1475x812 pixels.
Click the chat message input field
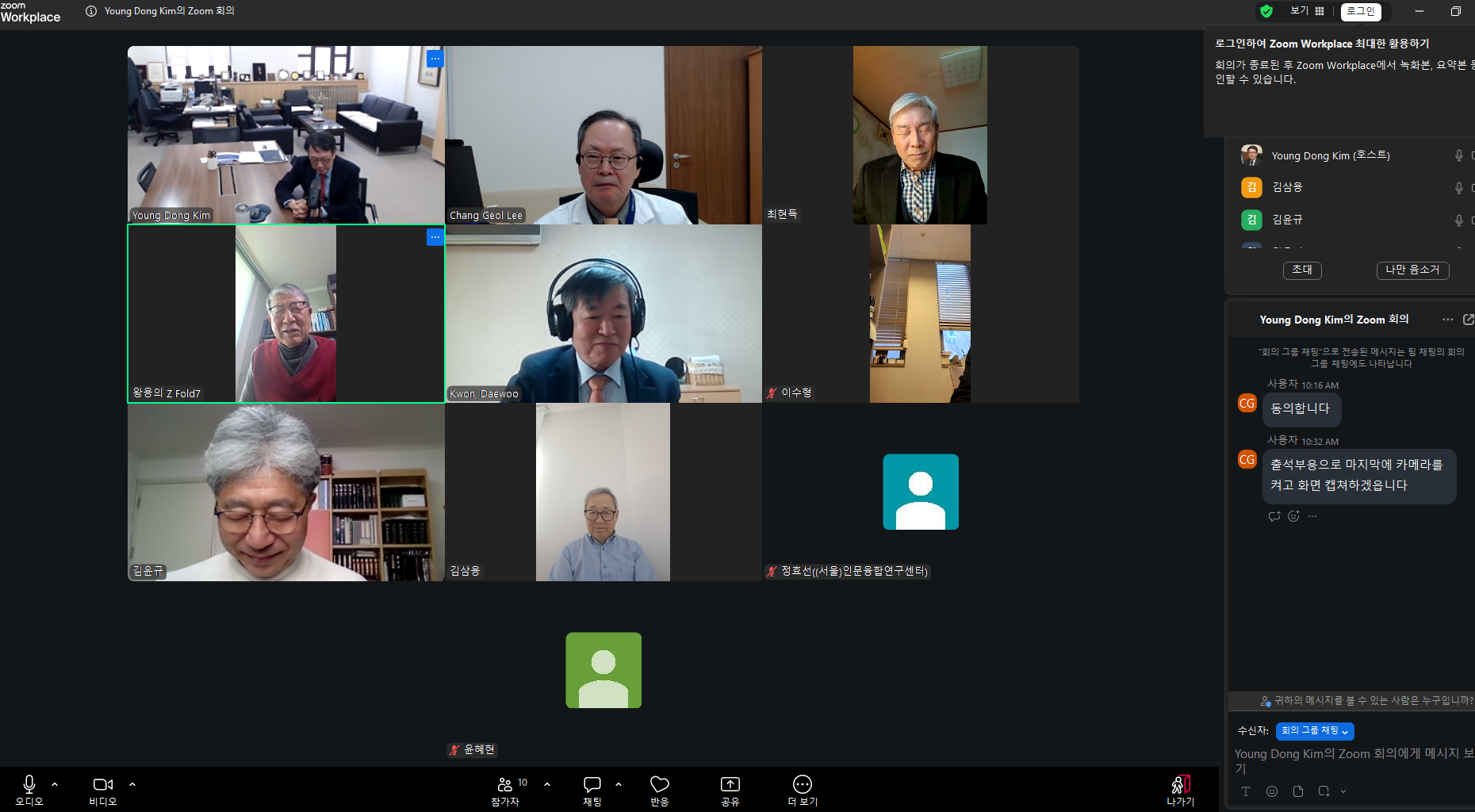[x=1348, y=760]
